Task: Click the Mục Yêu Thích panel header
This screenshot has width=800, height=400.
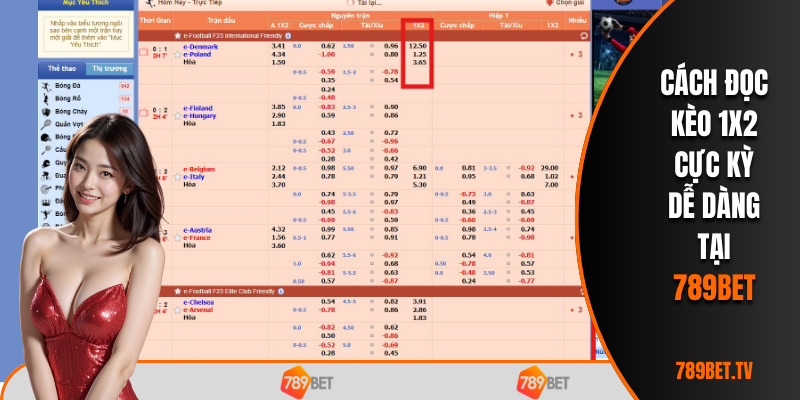Action: click(86, 4)
